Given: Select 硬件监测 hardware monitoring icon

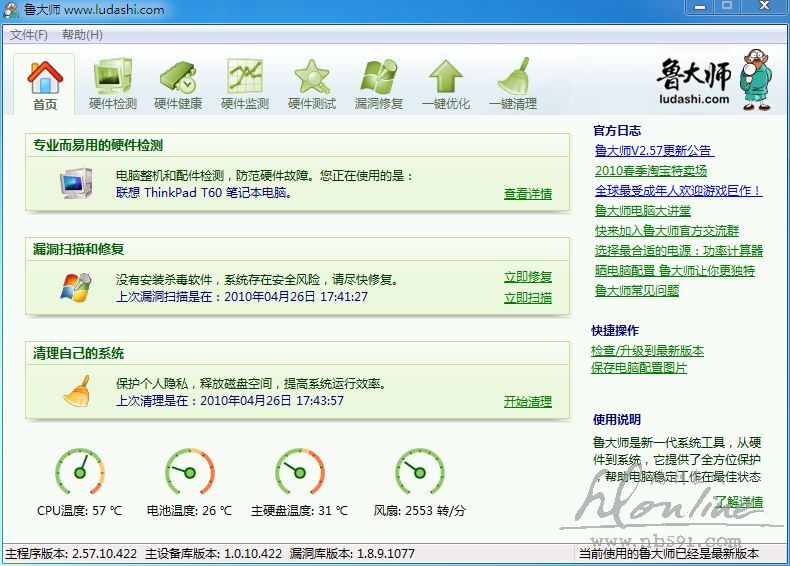Looking at the screenshot, I should click(x=245, y=83).
